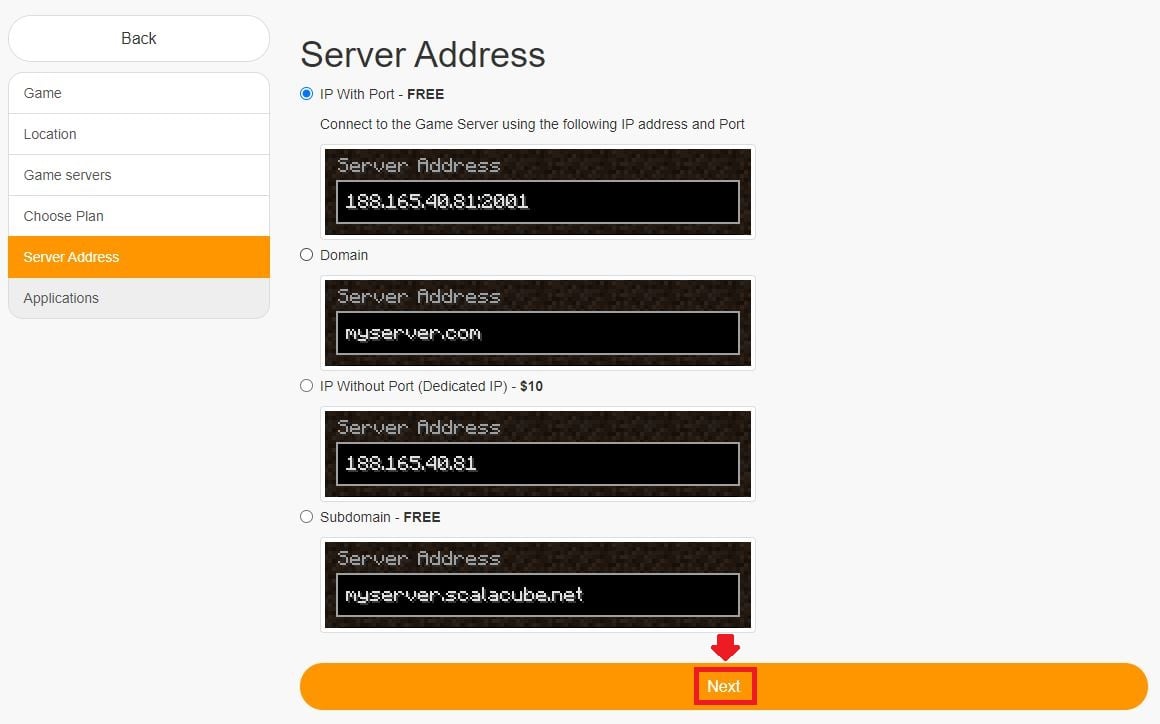Click the myserver.scalacube.net subdomain field

[537, 593]
